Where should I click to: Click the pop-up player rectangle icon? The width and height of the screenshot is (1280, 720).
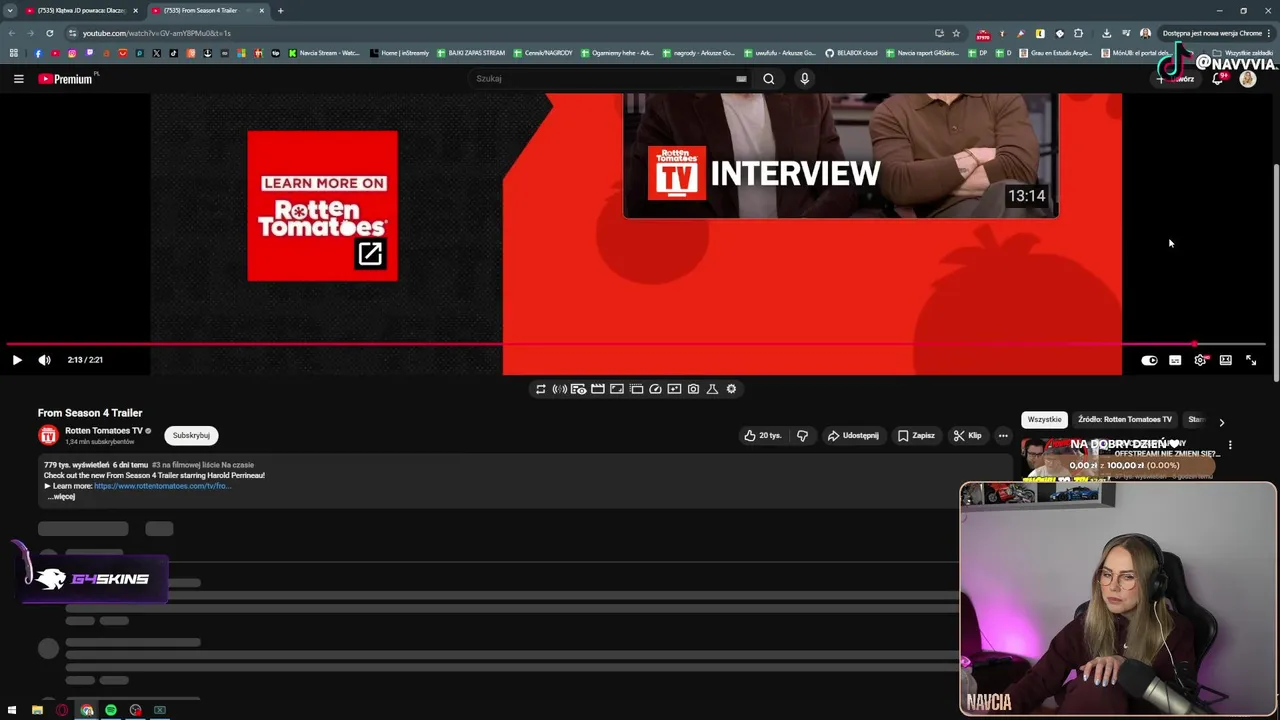[636, 389]
